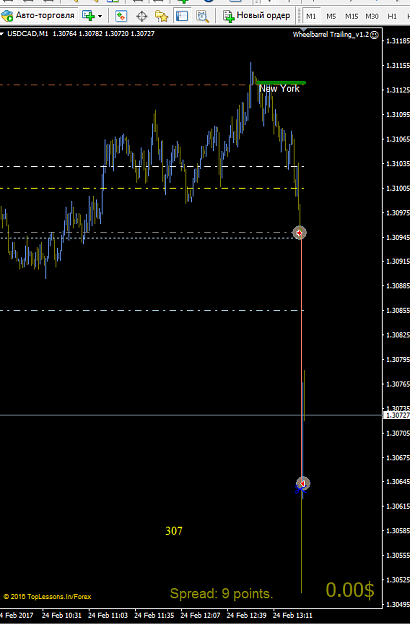Click the expert advisor smiley face icon

coord(374,35)
